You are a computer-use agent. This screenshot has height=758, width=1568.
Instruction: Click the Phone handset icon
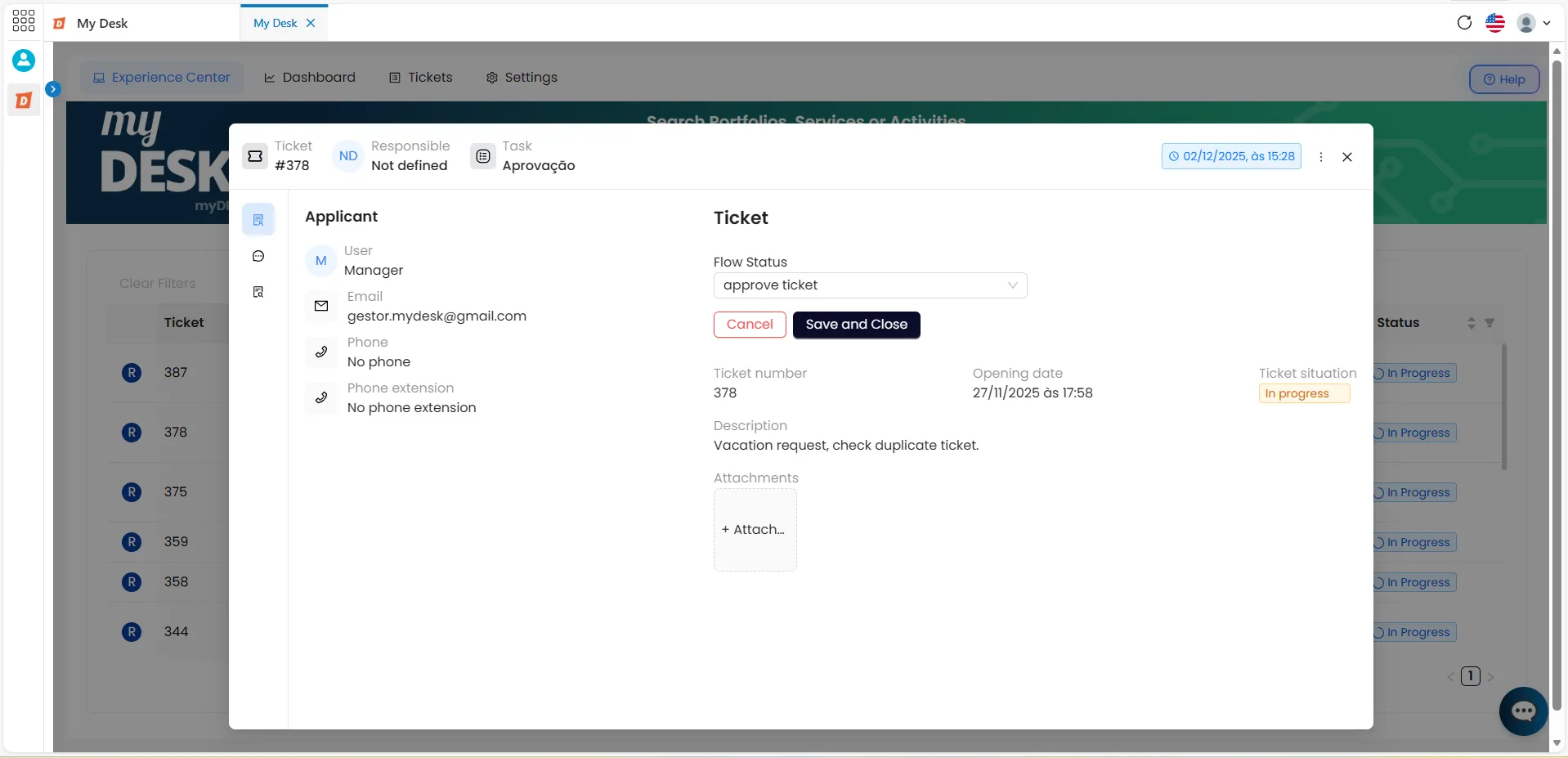click(321, 352)
